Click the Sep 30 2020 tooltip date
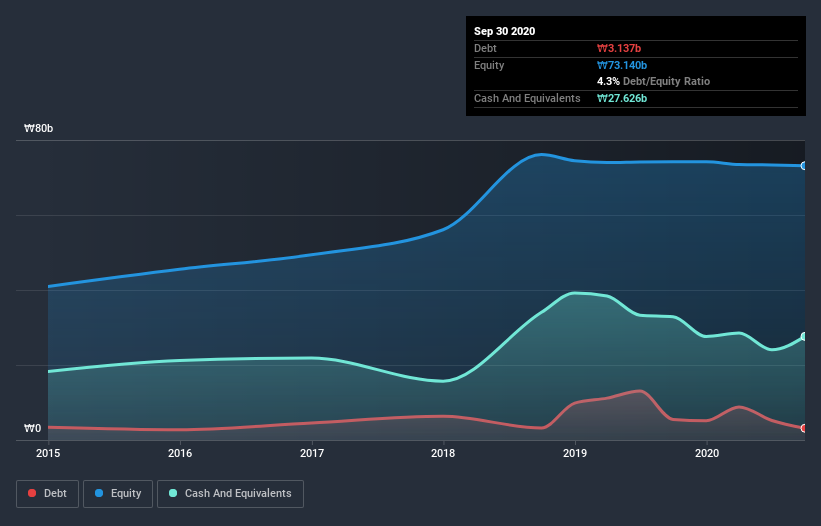This screenshot has height=526, width=821. (x=505, y=31)
